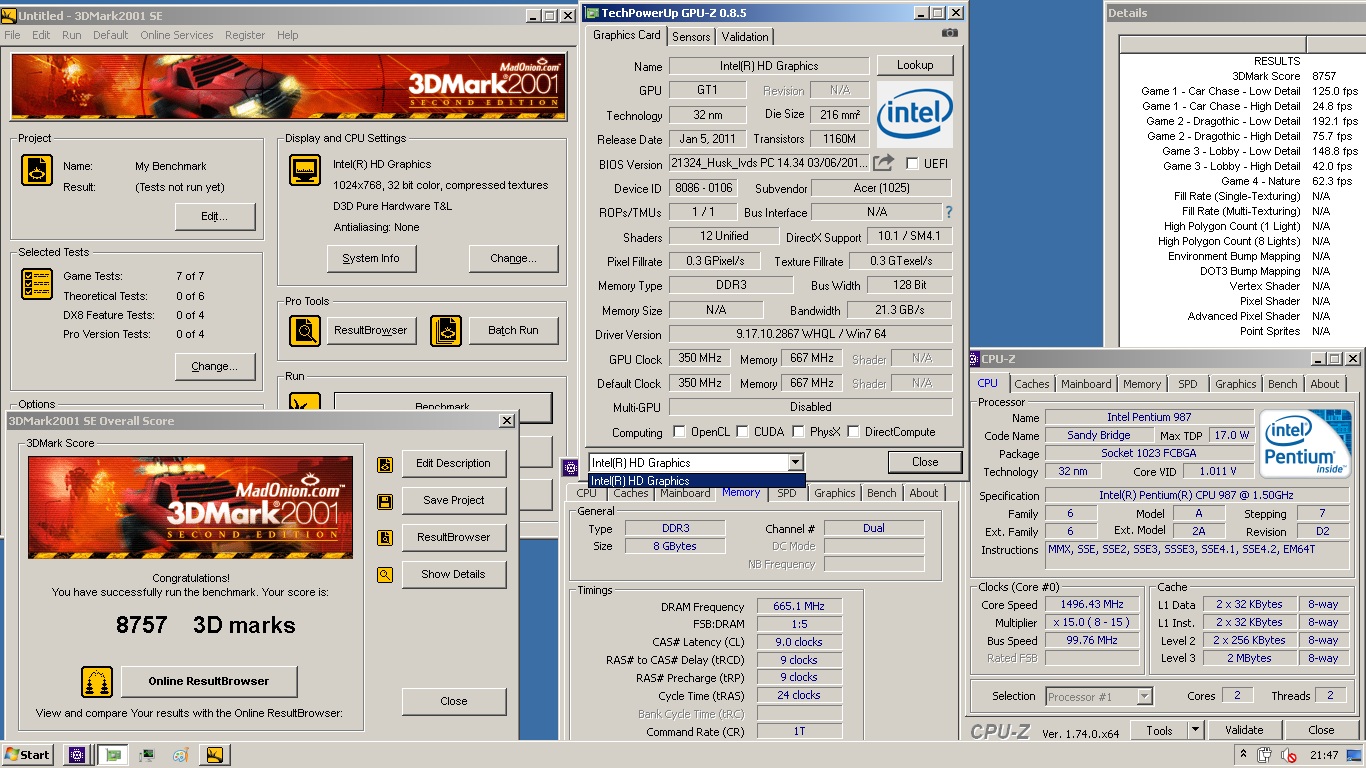The width and height of the screenshot is (1366, 768).
Task: Click the Intel logo in GPU-Z
Action: [915, 115]
